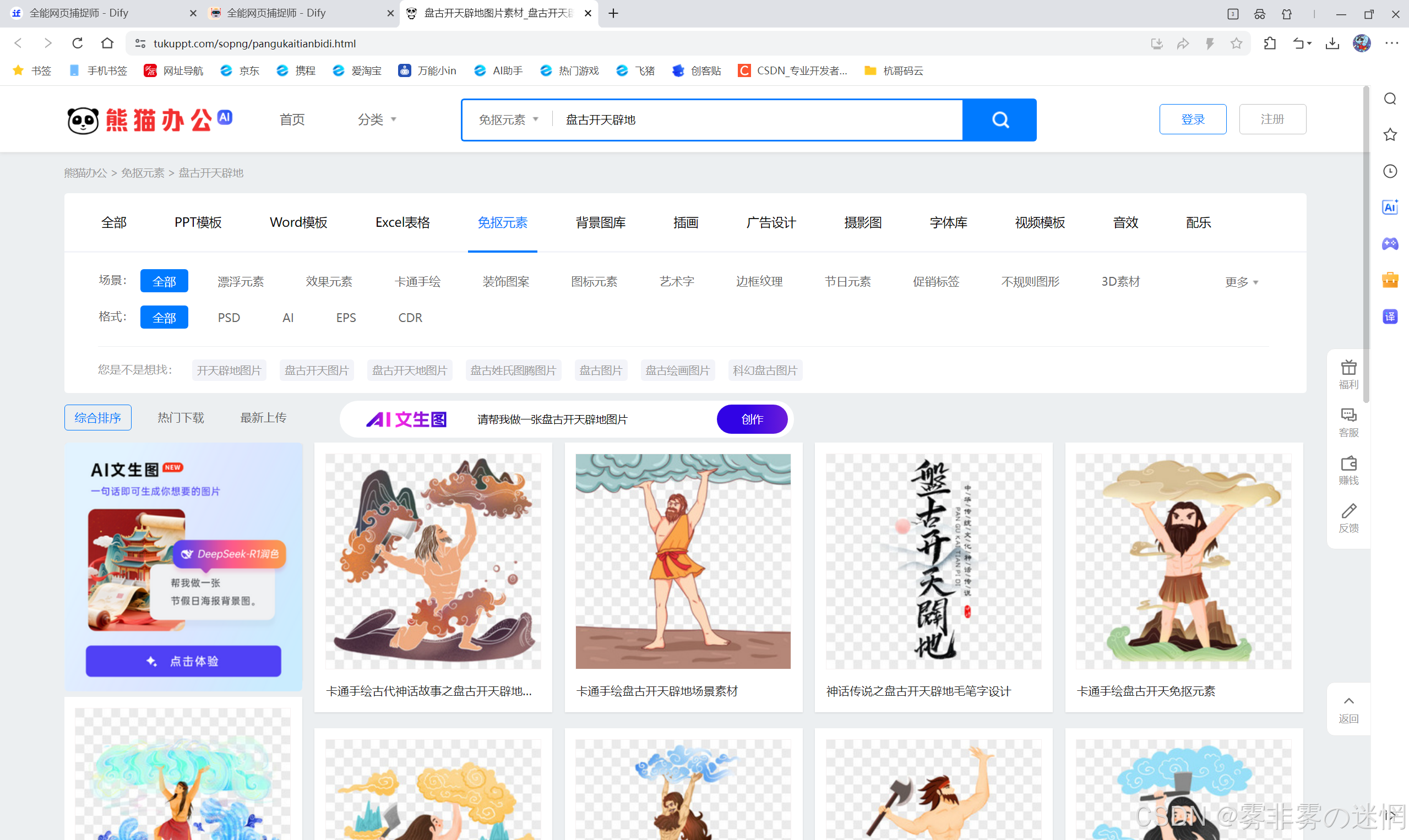This screenshot has width=1409, height=840.
Task: Switch to 视频模板 tab
Action: [x=1040, y=222]
